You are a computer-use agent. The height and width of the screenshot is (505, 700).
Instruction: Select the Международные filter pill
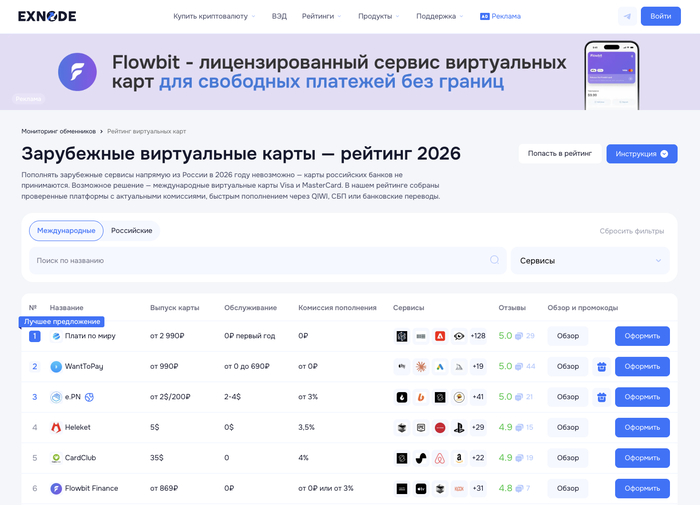pyautogui.click(x=66, y=231)
